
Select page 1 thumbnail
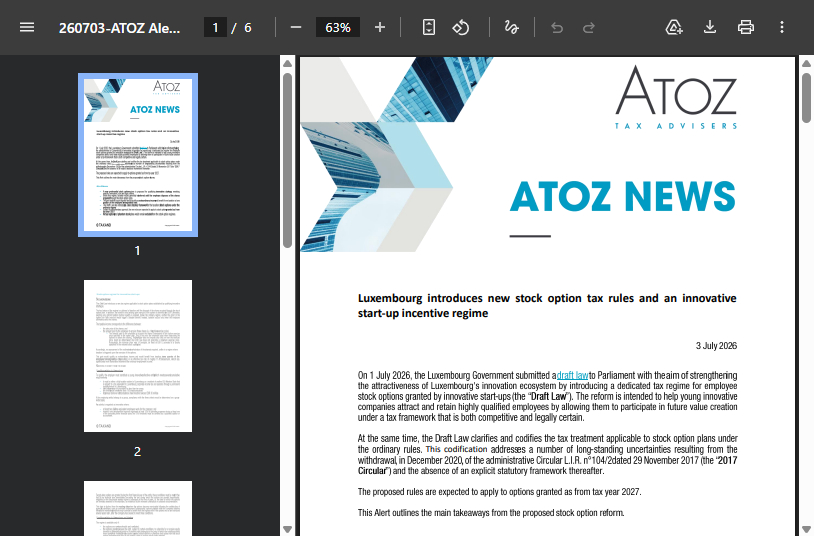point(138,155)
